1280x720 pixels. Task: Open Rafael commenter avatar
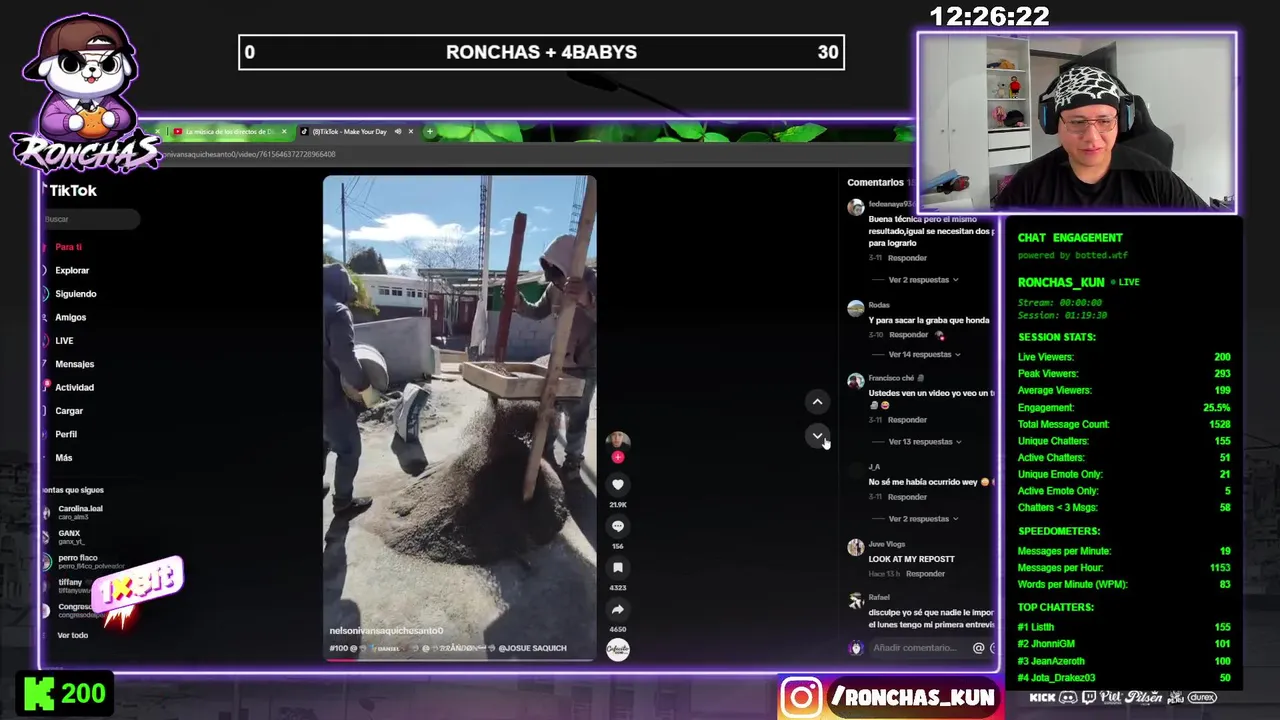click(856, 601)
